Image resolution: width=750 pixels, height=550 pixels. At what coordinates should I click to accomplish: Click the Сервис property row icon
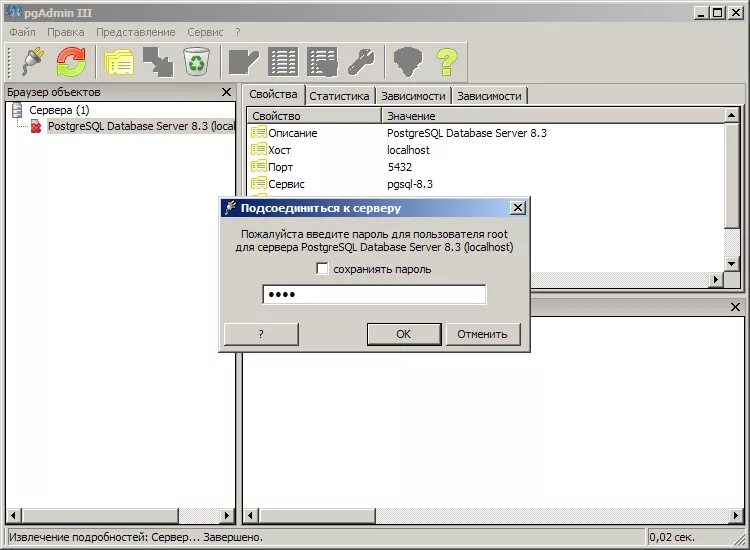259,184
